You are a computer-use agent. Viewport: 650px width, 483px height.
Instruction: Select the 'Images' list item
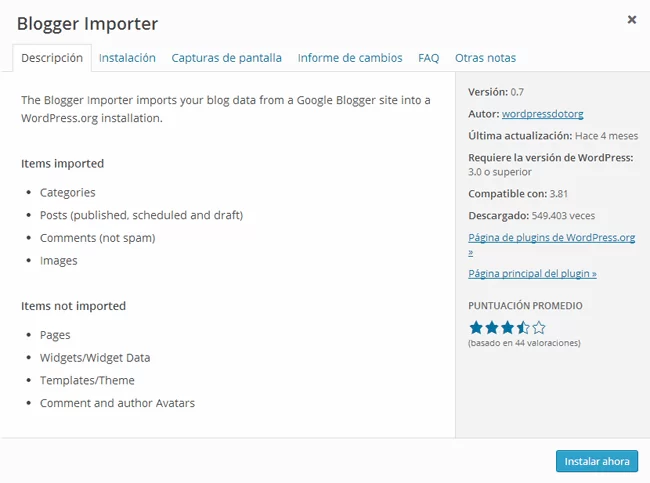point(58,261)
